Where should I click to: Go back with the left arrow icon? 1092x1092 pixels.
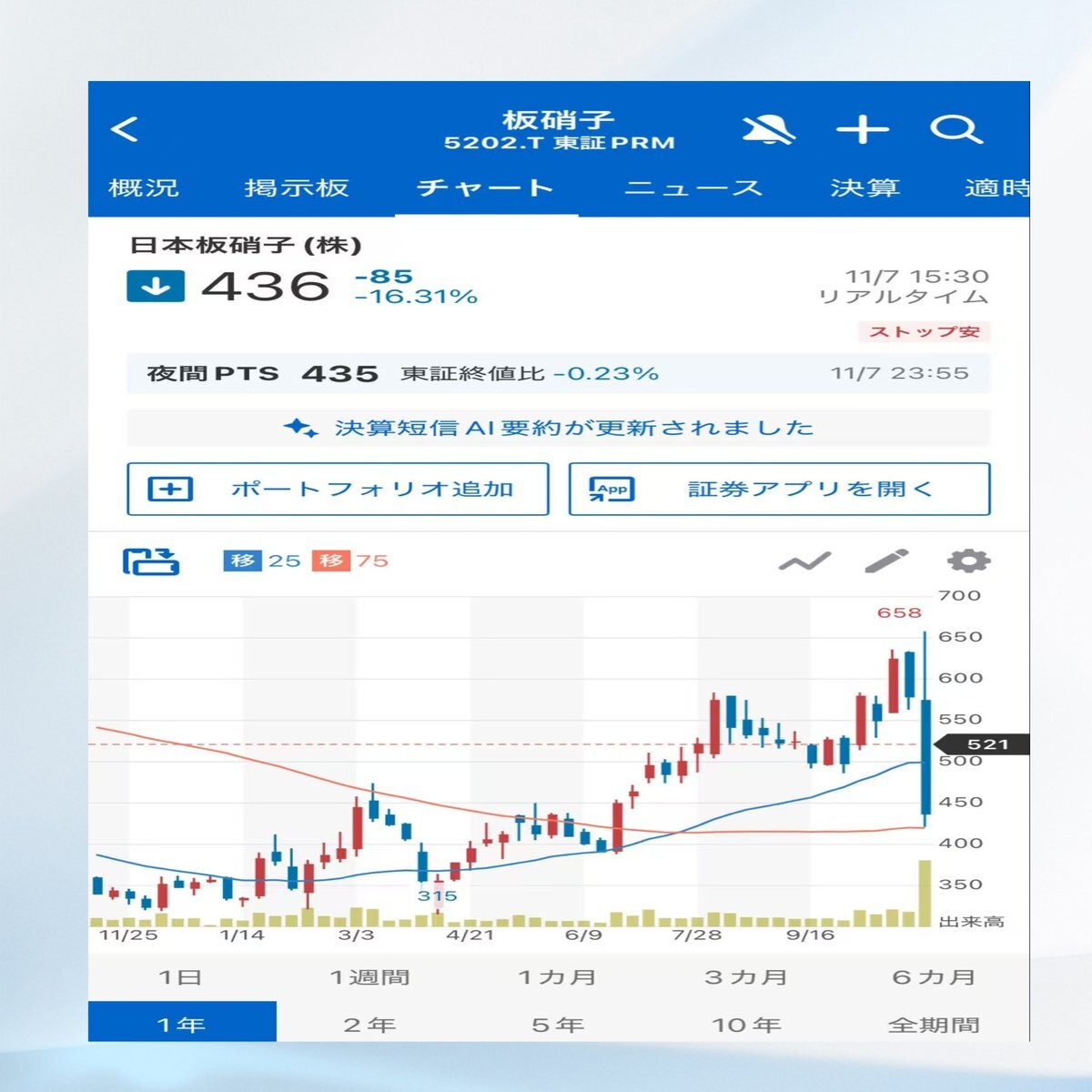point(125,129)
